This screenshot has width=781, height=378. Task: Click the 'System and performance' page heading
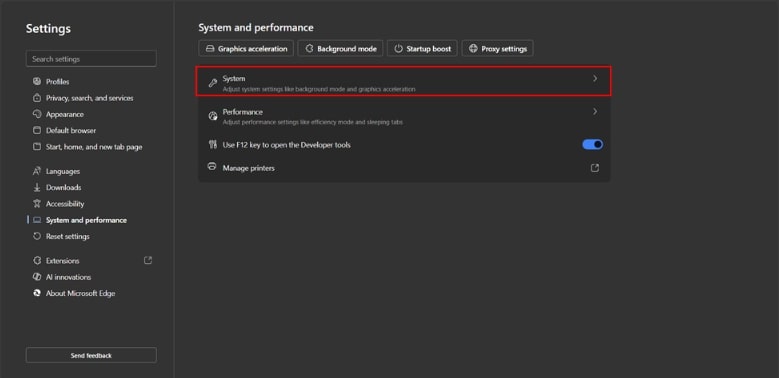[256, 27]
